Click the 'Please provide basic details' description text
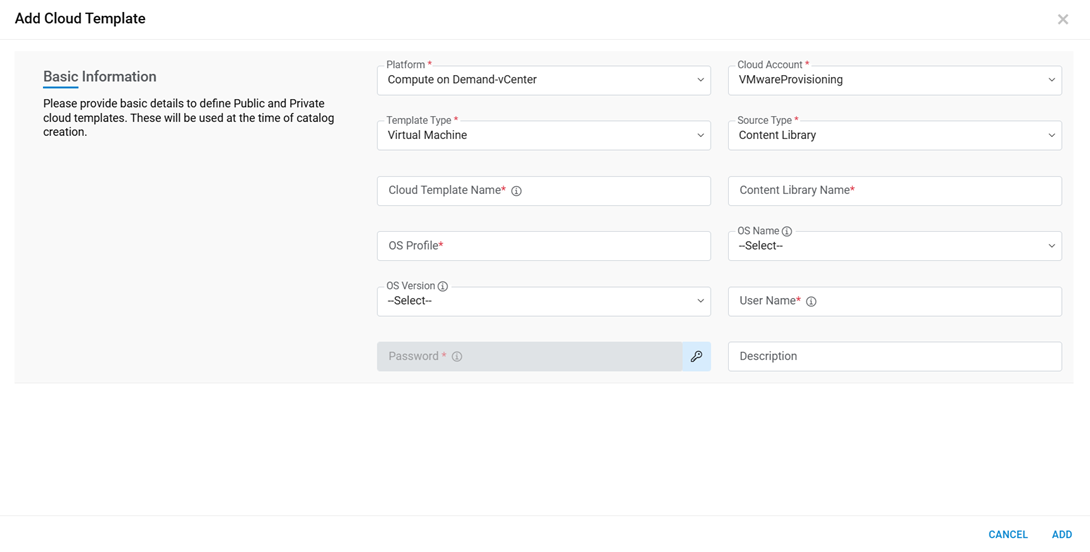 coord(188,118)
